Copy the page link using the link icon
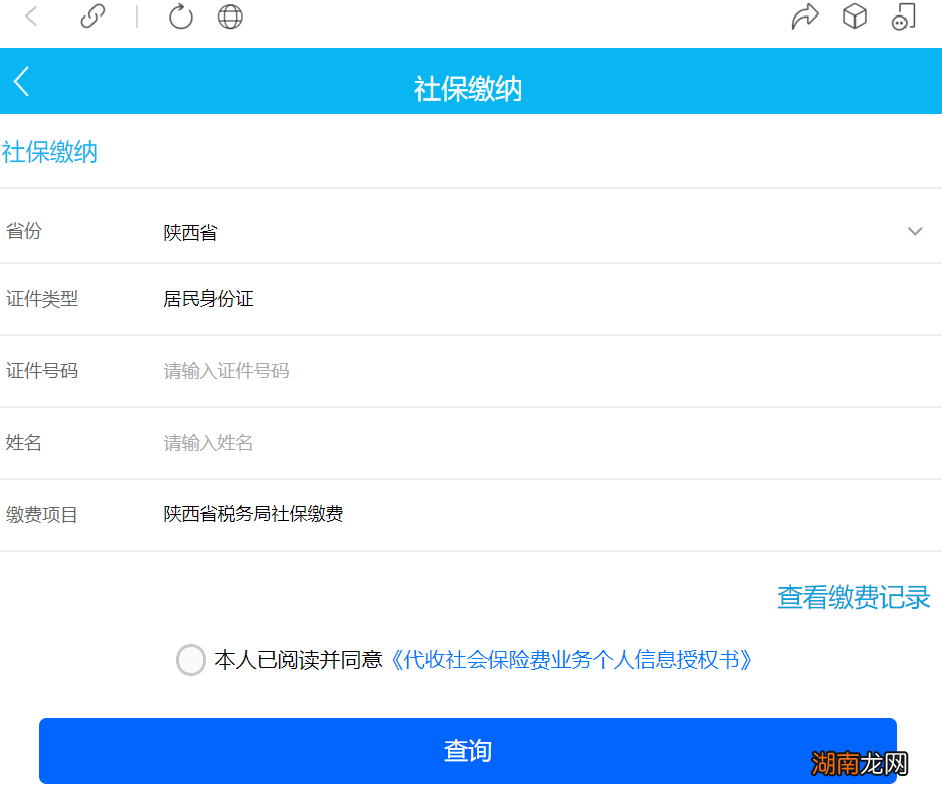Screen dimensions: 942x790 tap(93, 16)
